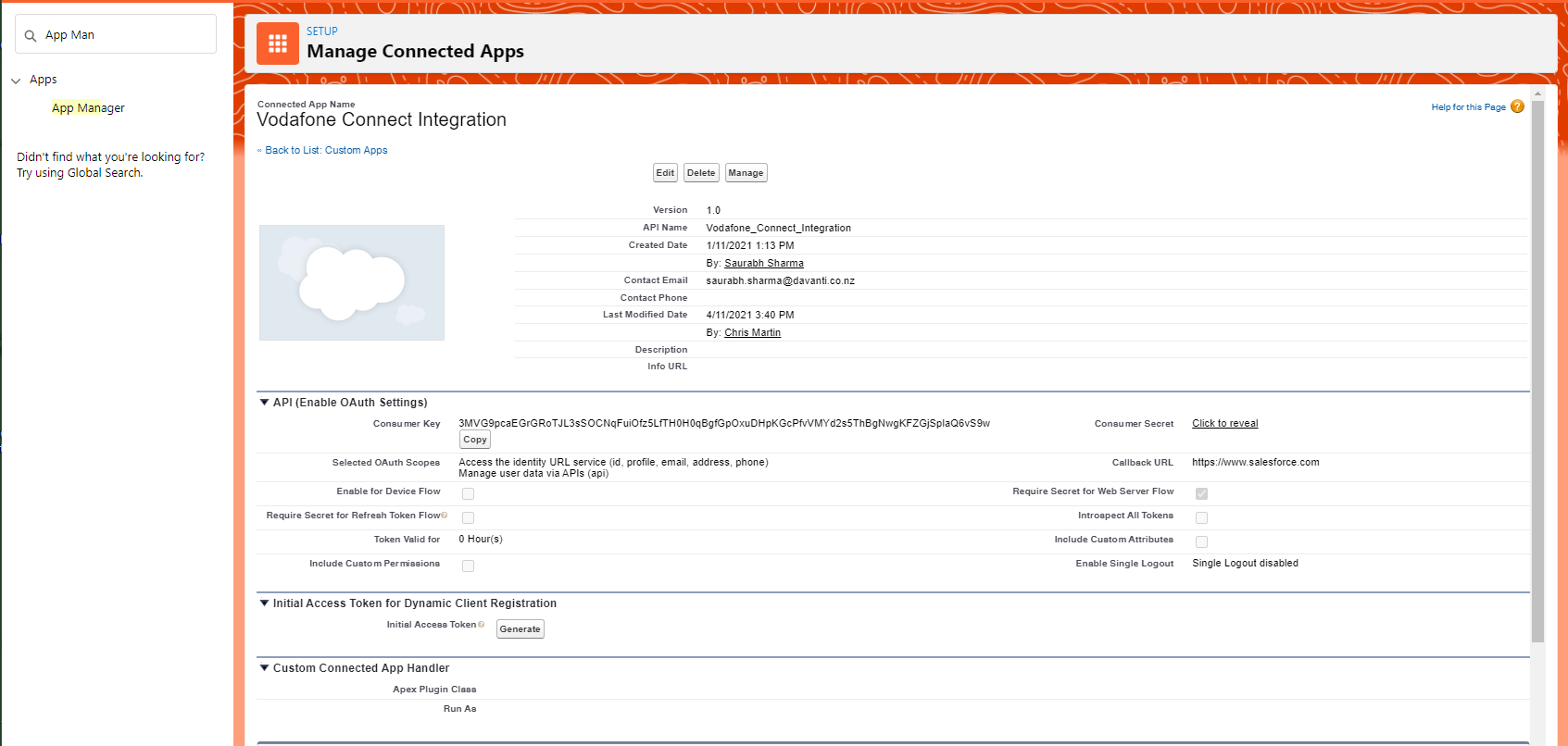The width and height of the screenshot is (1568, 746).
Task: Check the Include Custom Attributes checkbox
Action: (x=1201, y=541)
